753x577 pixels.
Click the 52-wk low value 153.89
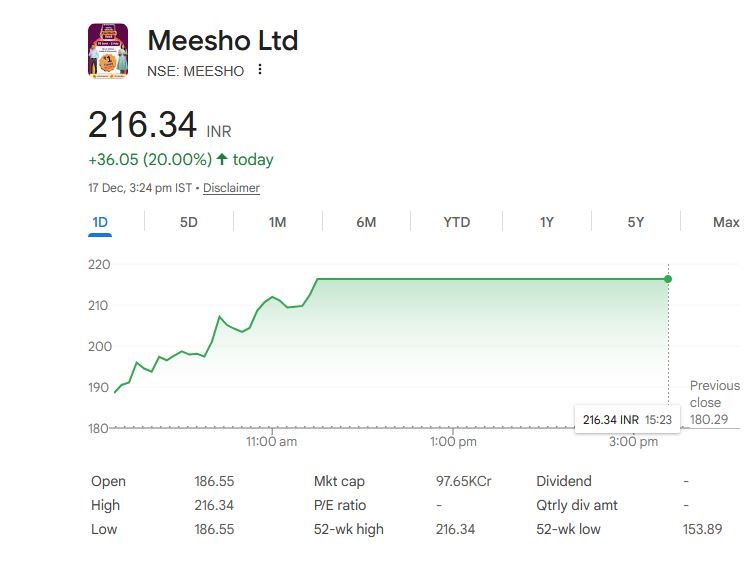point(700,529)
